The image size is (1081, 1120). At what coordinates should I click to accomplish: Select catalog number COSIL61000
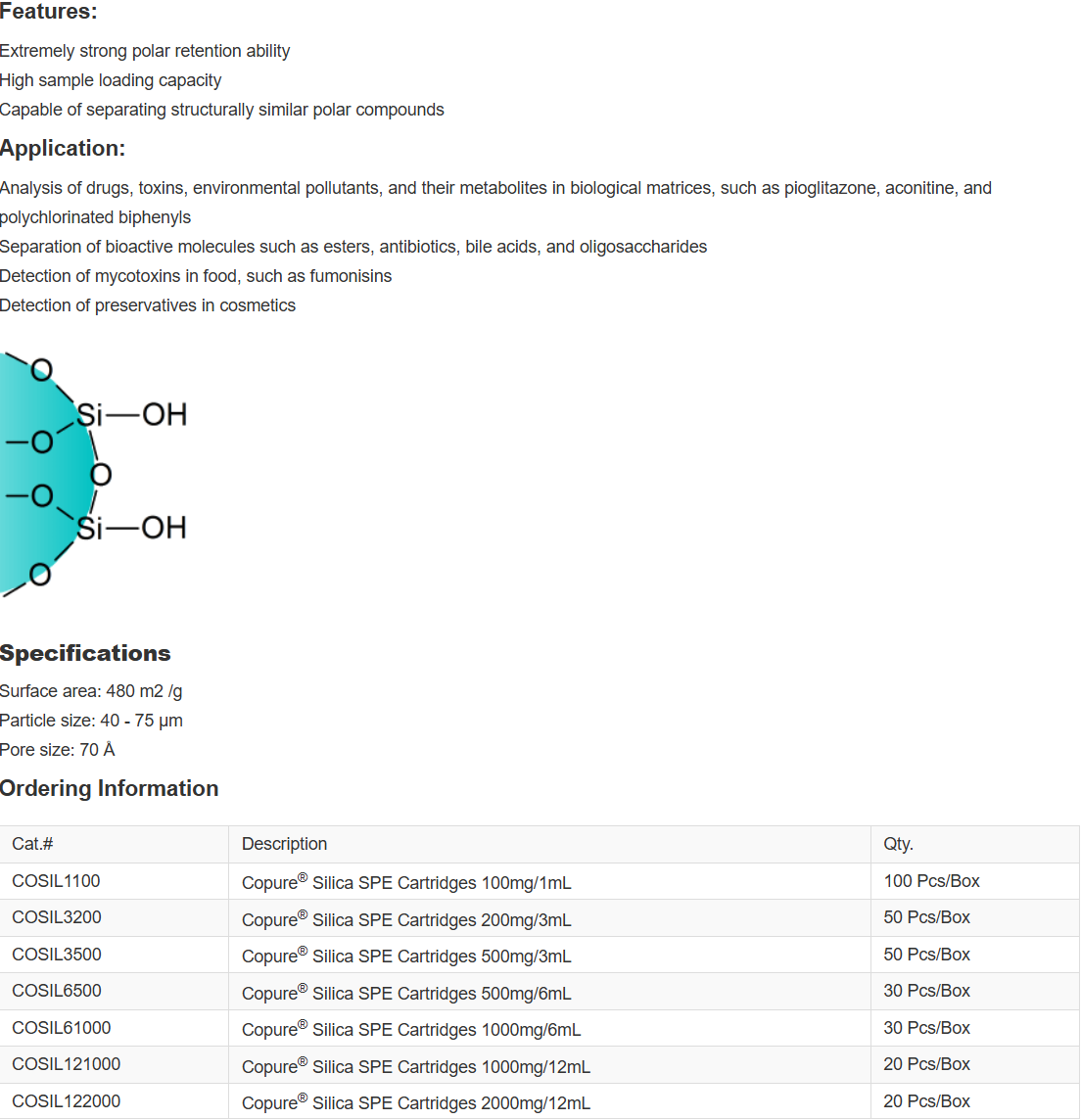(62, 1028)
